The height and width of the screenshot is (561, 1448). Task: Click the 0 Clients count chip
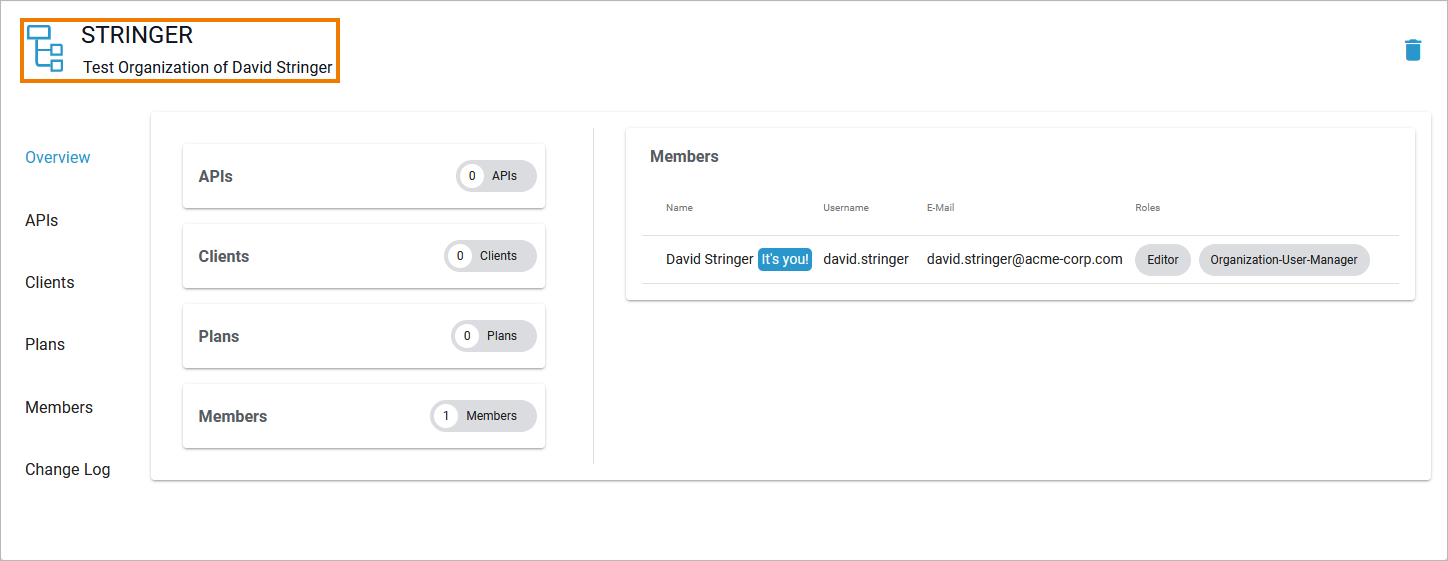pyautogui.click(x=490, y=256)
